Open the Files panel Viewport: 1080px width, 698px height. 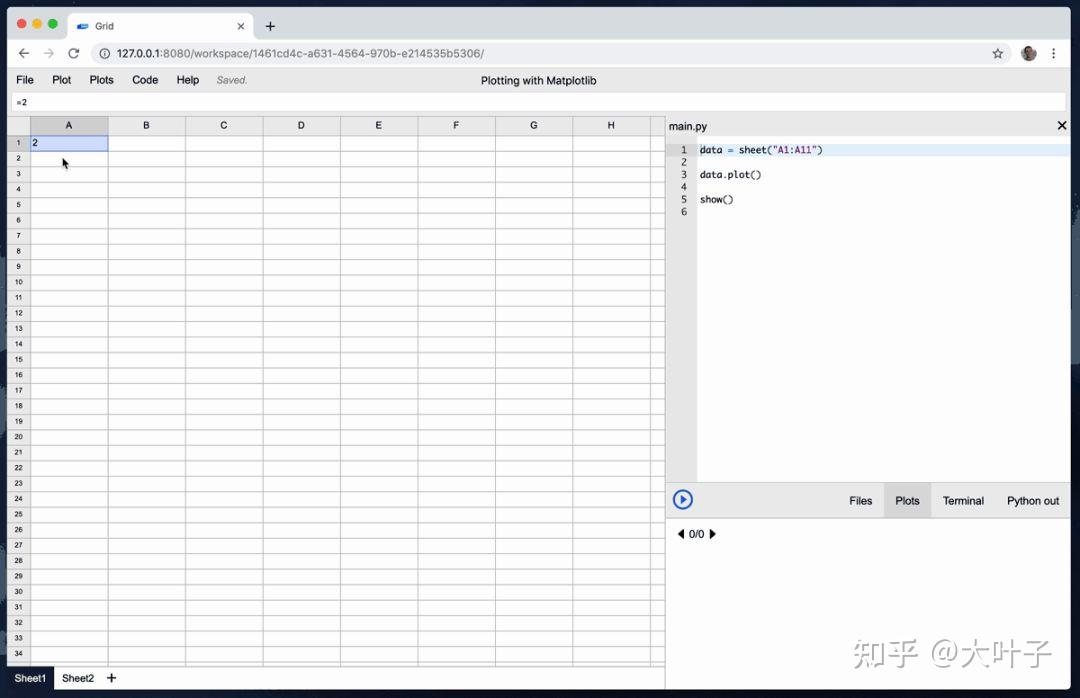pyautogui.click(x=860, y=500)
